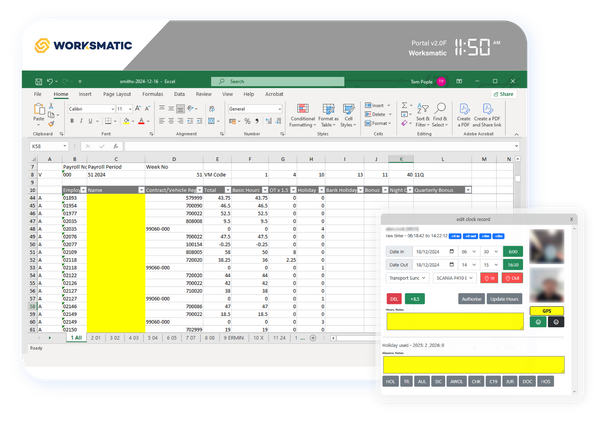600x427 pixels.
Task: Open the Transport department dropdown in clock record
Action: [x=407, y=278]
